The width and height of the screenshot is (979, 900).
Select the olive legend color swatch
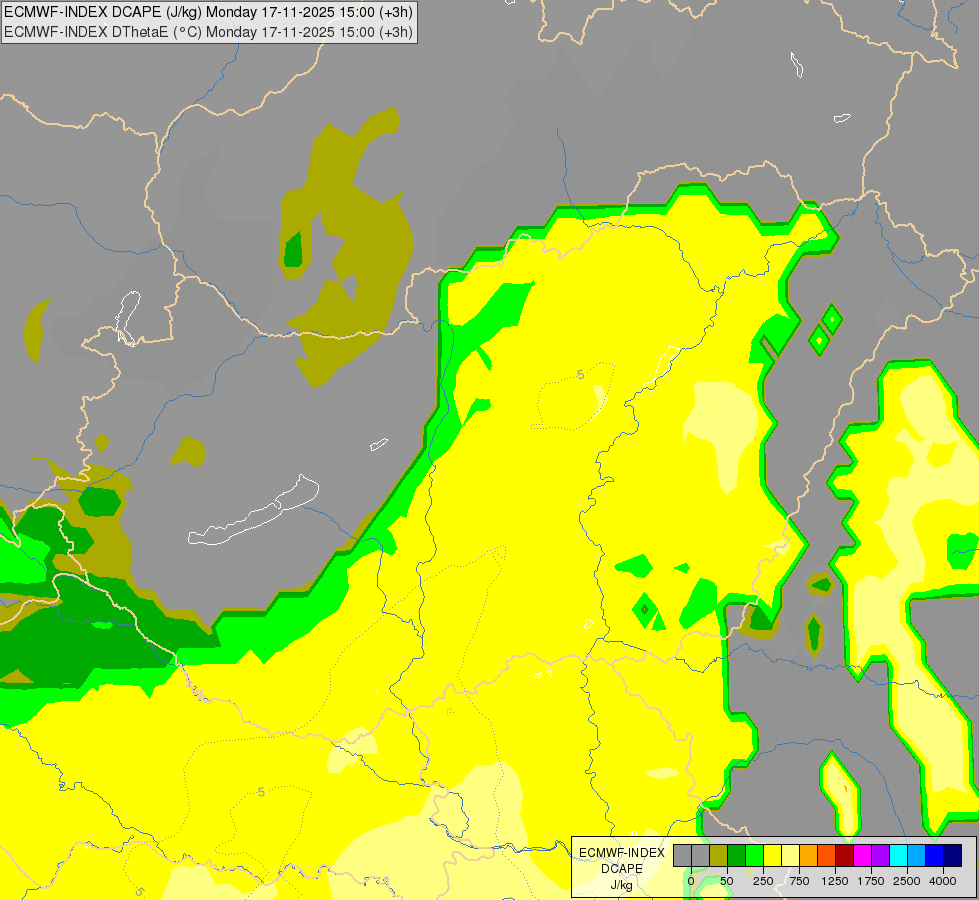click(719, 855)
